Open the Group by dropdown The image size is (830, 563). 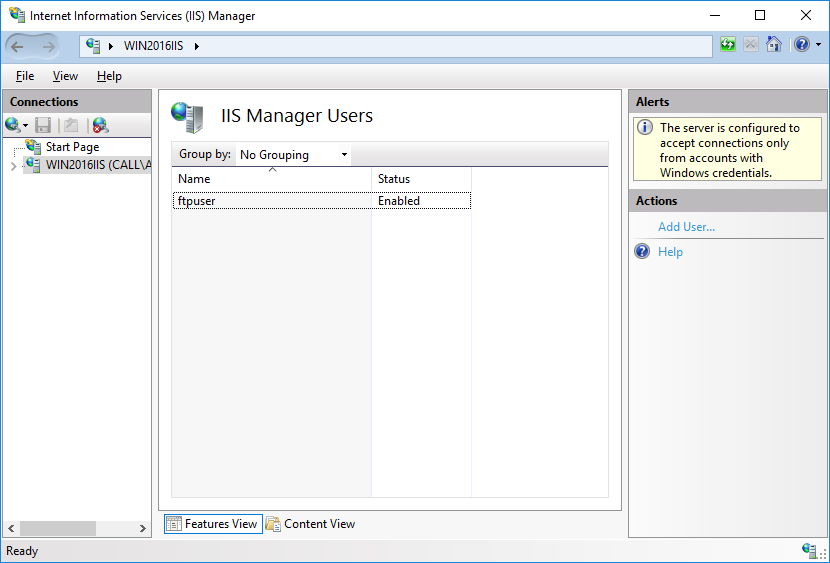(x=293, y=155)
